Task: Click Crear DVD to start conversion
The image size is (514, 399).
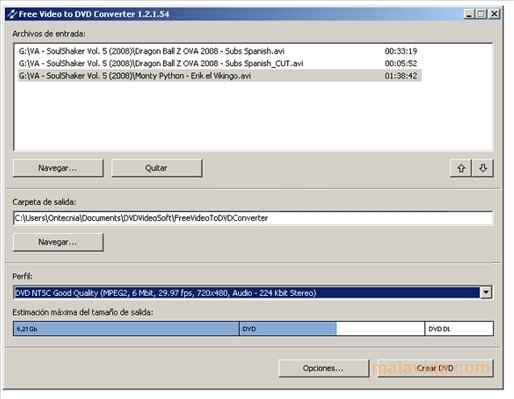Action: click(x=435, y=368)
